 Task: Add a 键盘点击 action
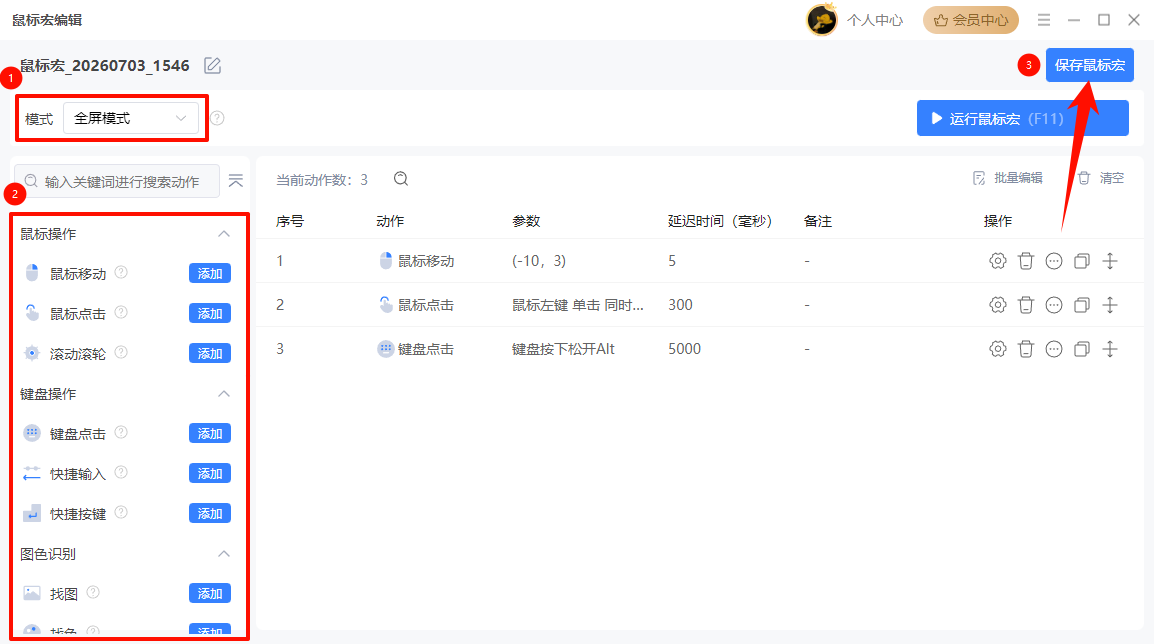click(210, 434)
